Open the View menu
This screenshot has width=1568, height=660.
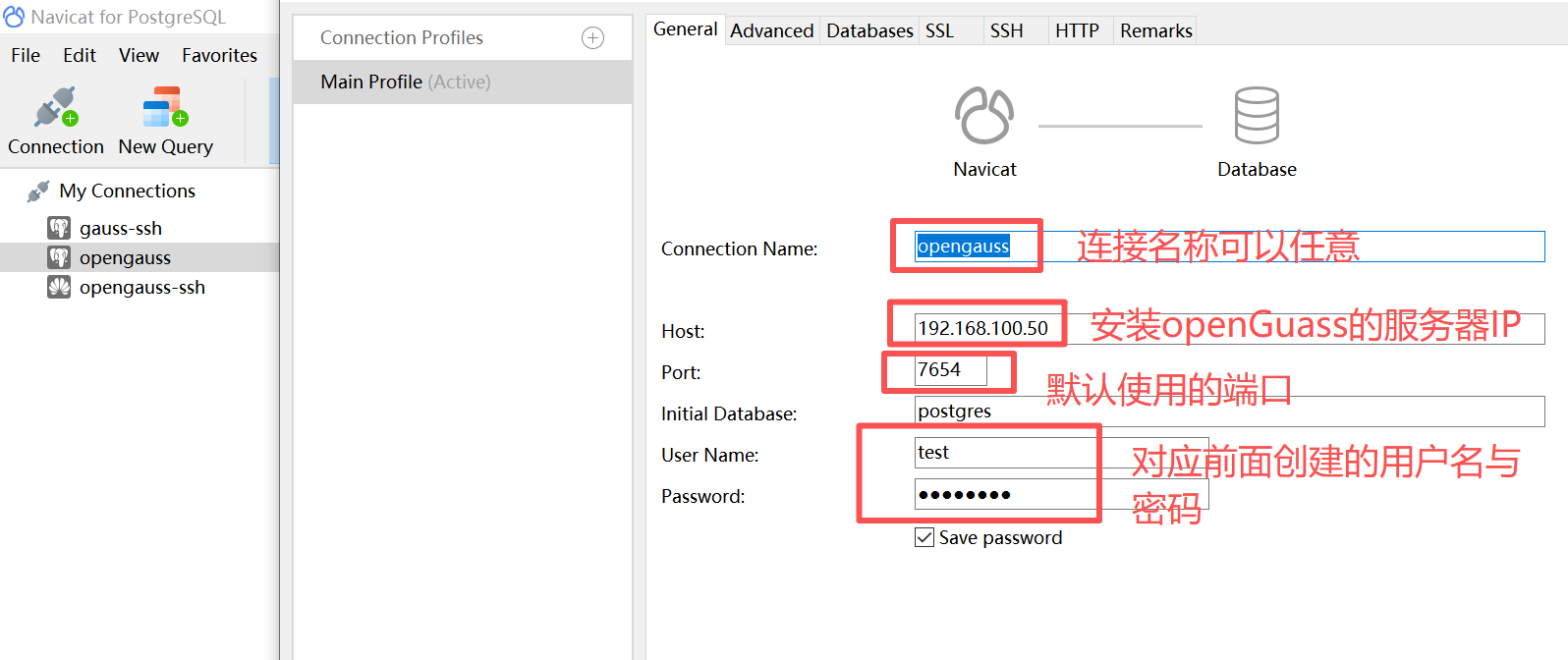point(139,55)
